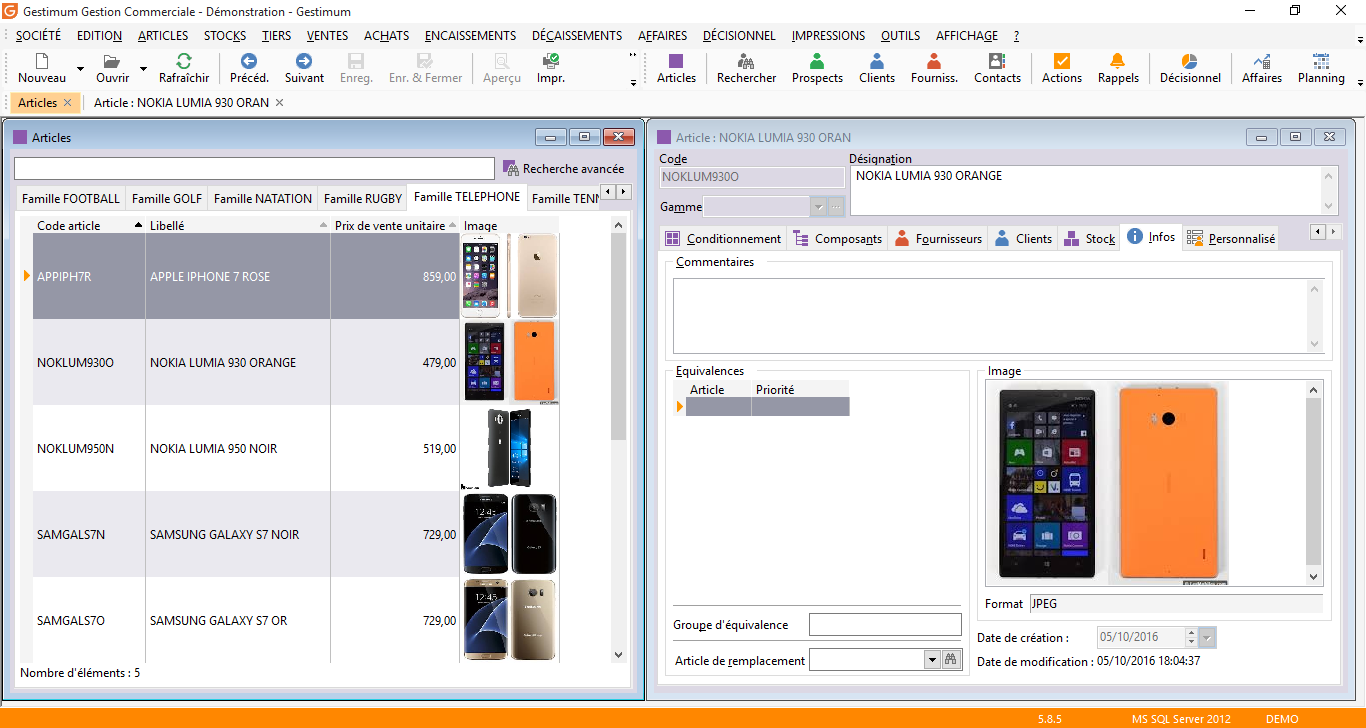Select the Famille RUGBY tab

pos(362,198)
